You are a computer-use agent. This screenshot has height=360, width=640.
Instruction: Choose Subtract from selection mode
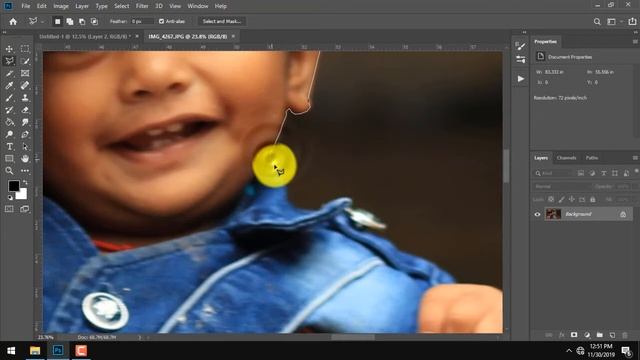(82, 21)
